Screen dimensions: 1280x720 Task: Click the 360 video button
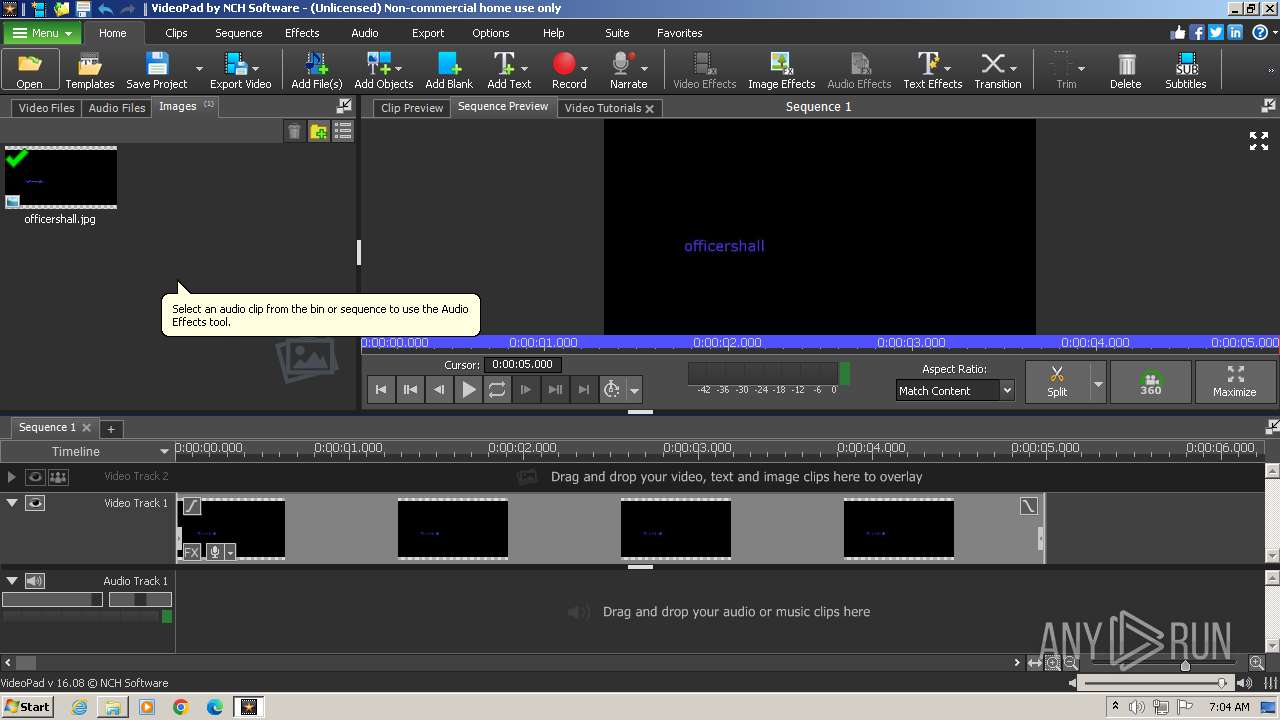(1151, 382)
